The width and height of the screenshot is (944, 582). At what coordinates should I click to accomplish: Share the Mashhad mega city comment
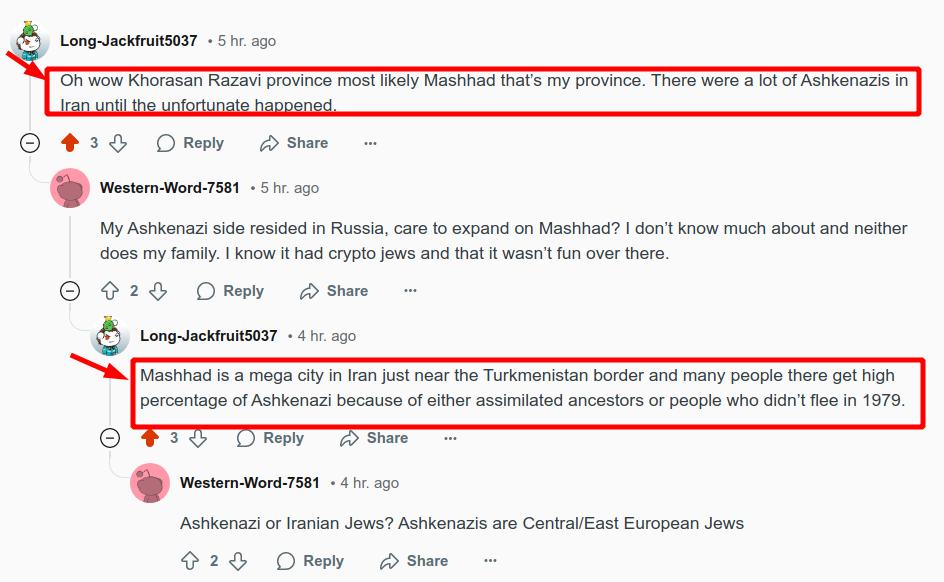tap(374, 438)
